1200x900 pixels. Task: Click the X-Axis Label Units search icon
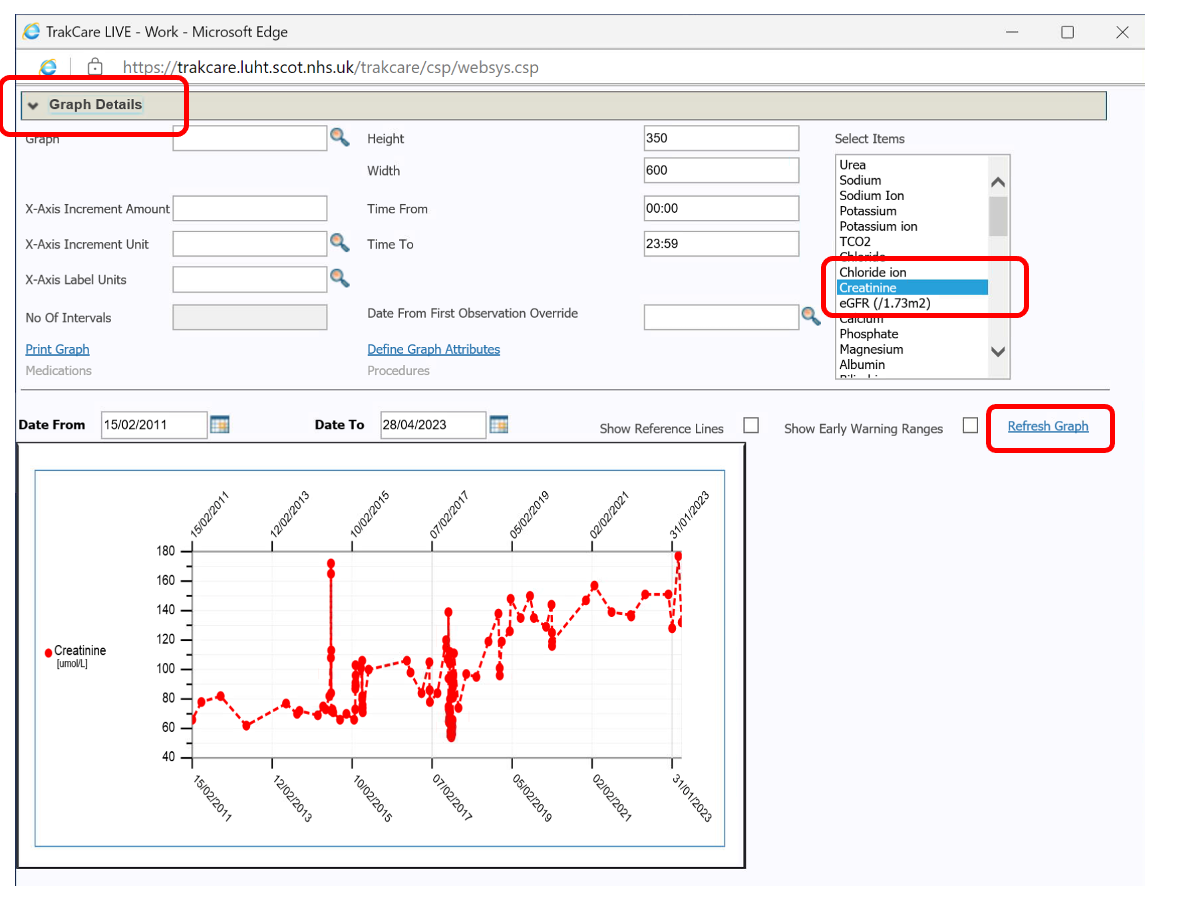pos(340,278)
